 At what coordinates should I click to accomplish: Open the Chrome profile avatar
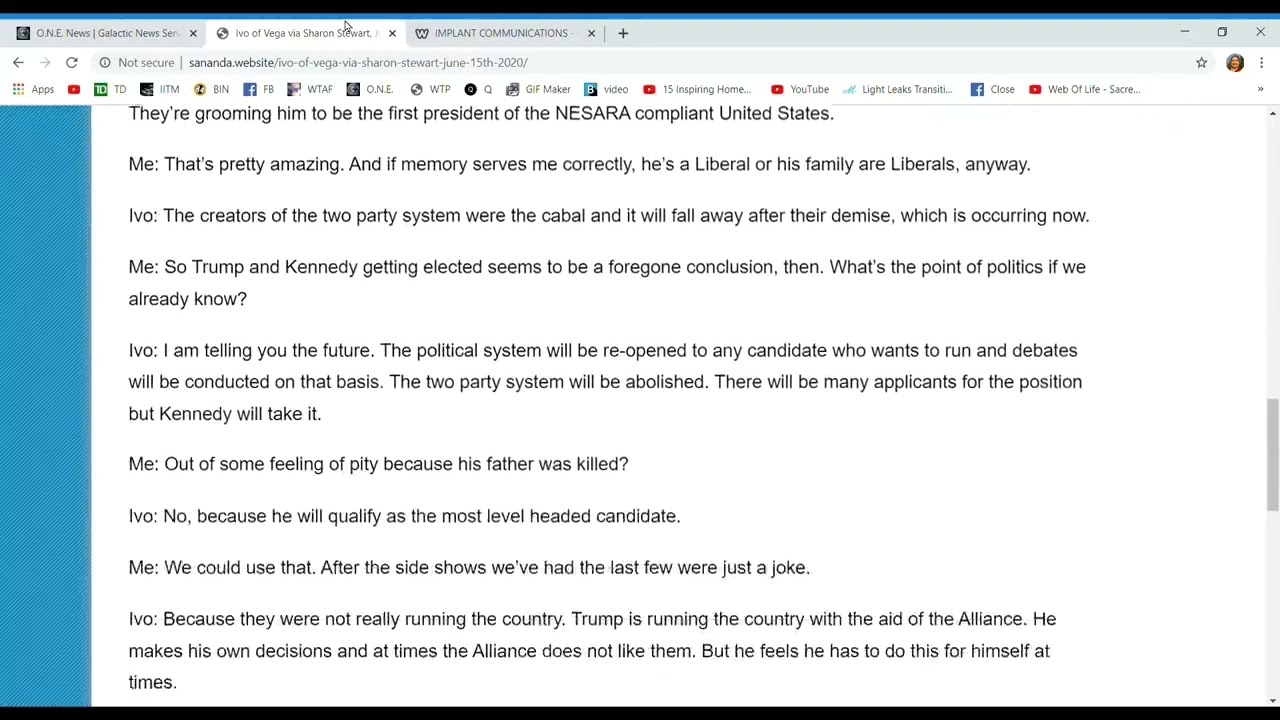pos(1235,62)
